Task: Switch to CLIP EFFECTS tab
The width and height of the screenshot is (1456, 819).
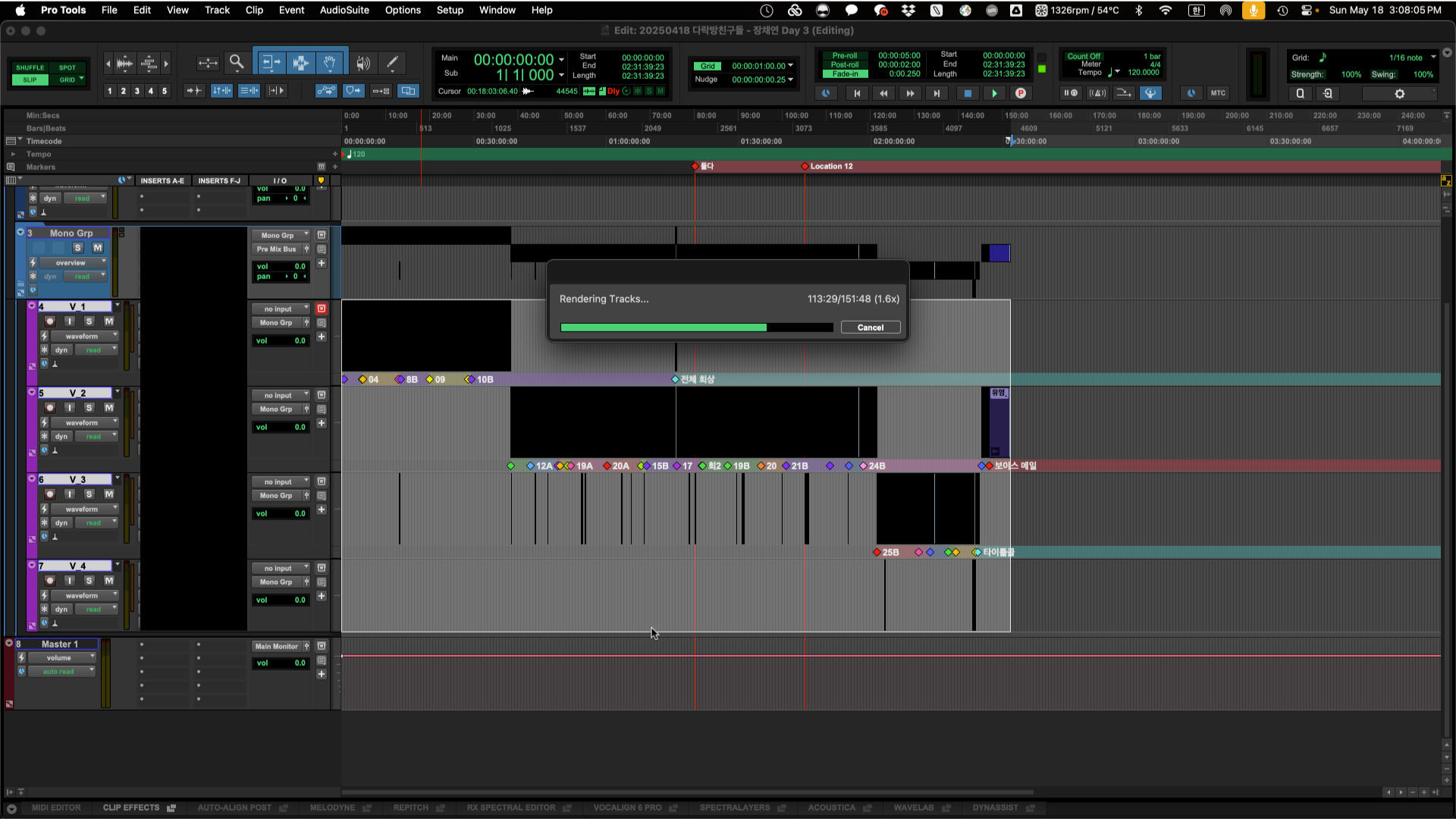Action: pyautogui.click(x=131, y=808)
